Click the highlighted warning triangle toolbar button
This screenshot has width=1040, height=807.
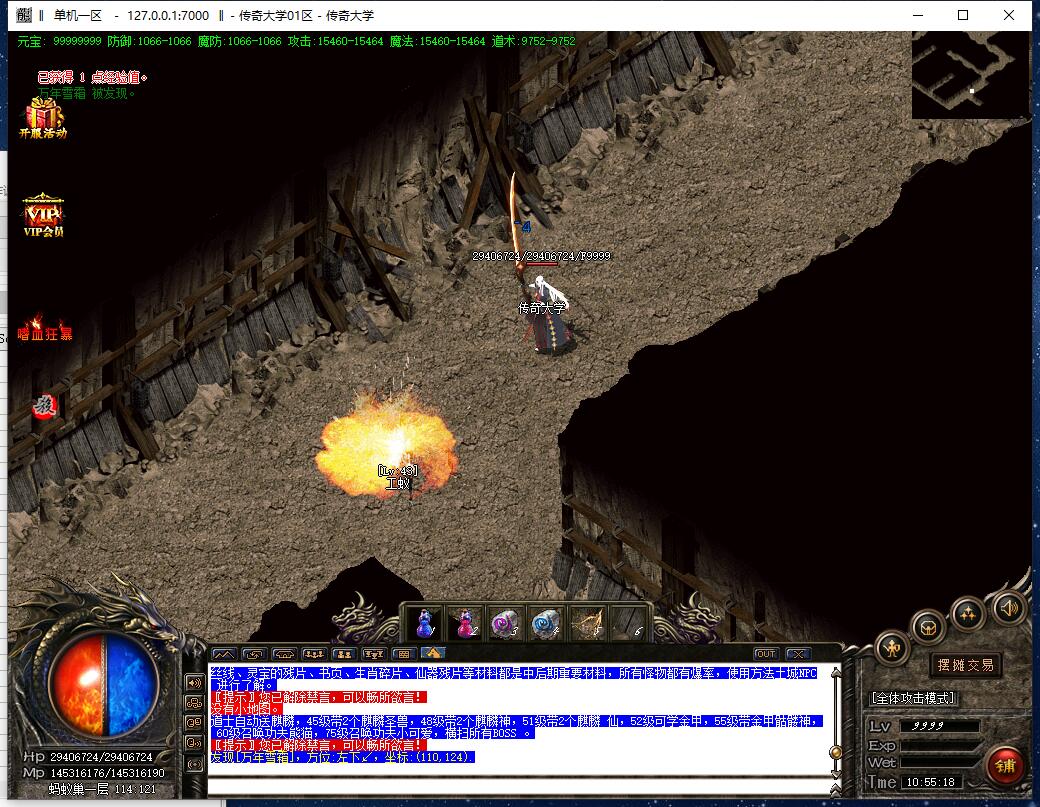tap(432, 653)
